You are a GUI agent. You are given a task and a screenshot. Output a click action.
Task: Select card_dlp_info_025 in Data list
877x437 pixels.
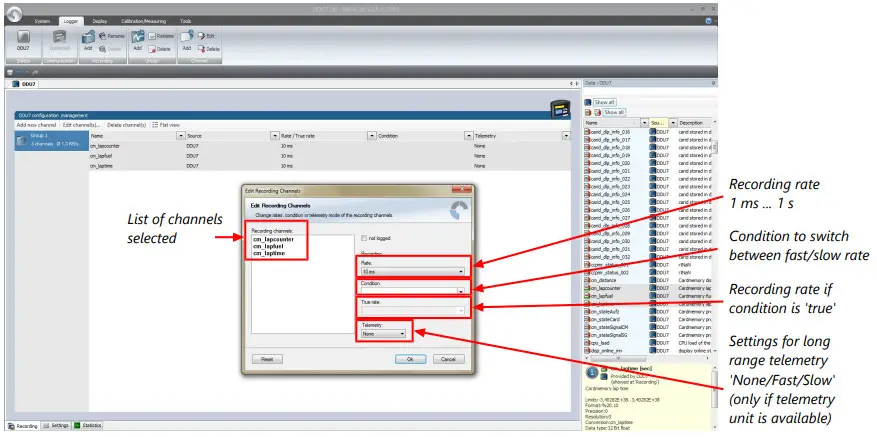click(x=612, y=202)
